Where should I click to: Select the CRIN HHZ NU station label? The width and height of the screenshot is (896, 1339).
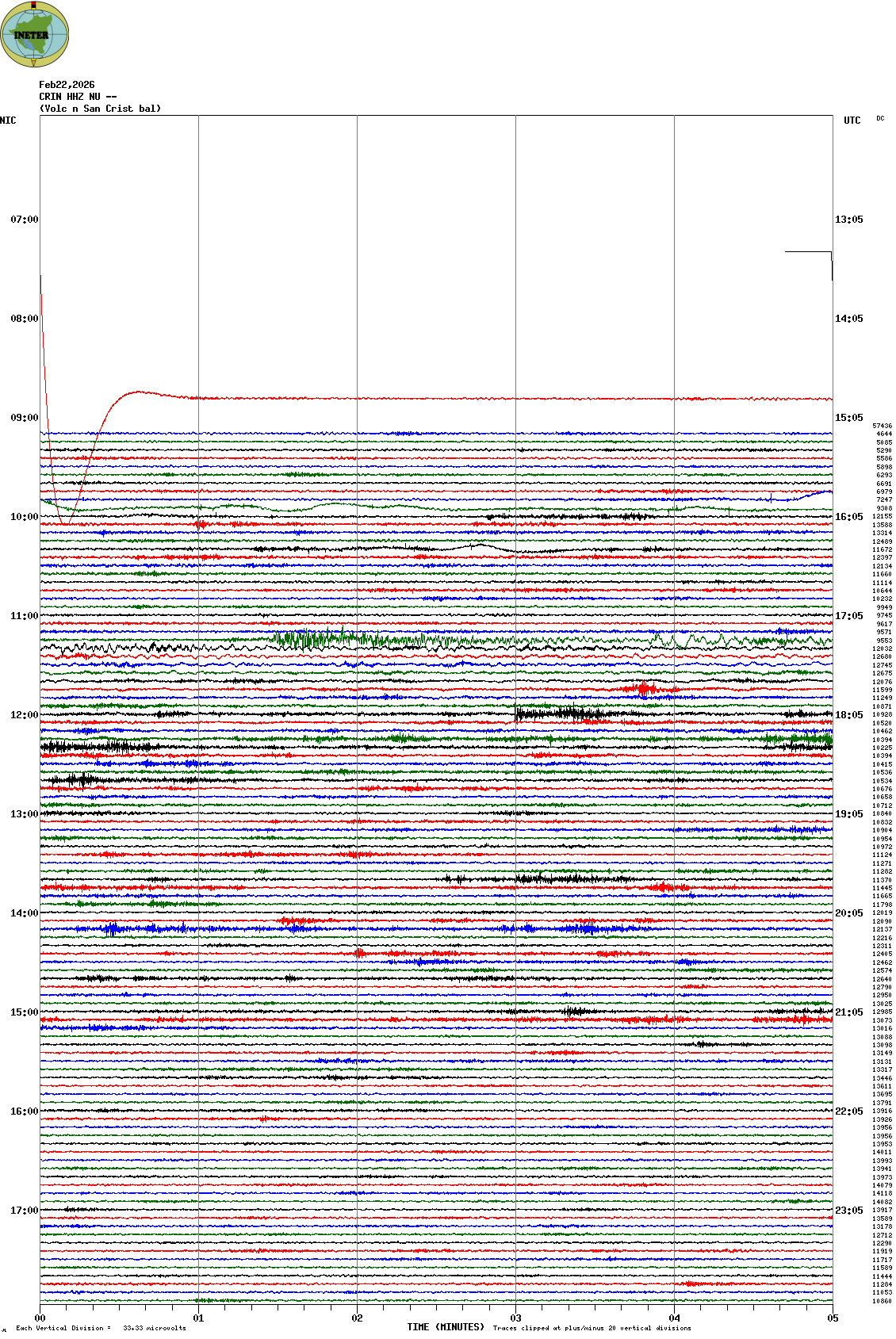coord(78,97)
